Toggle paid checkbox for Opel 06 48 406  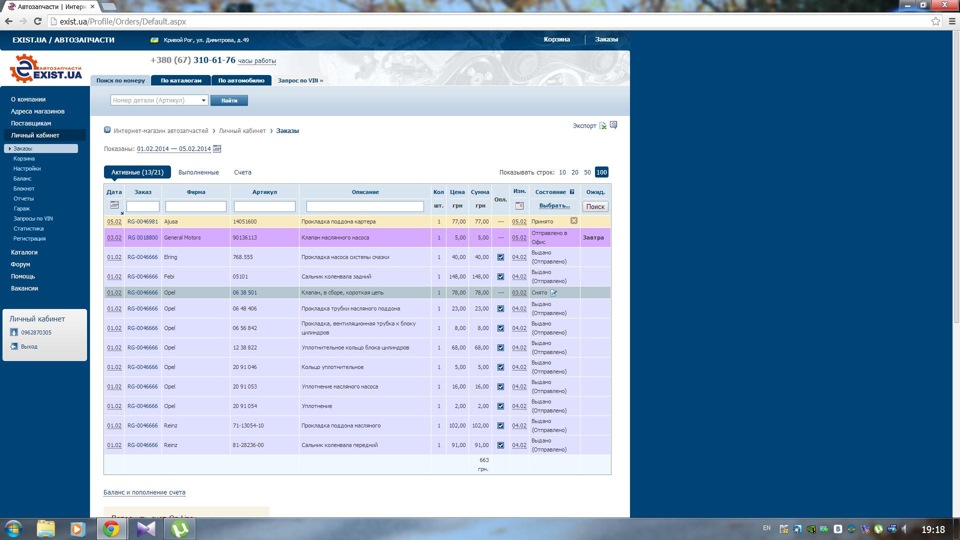click(501, 309)
